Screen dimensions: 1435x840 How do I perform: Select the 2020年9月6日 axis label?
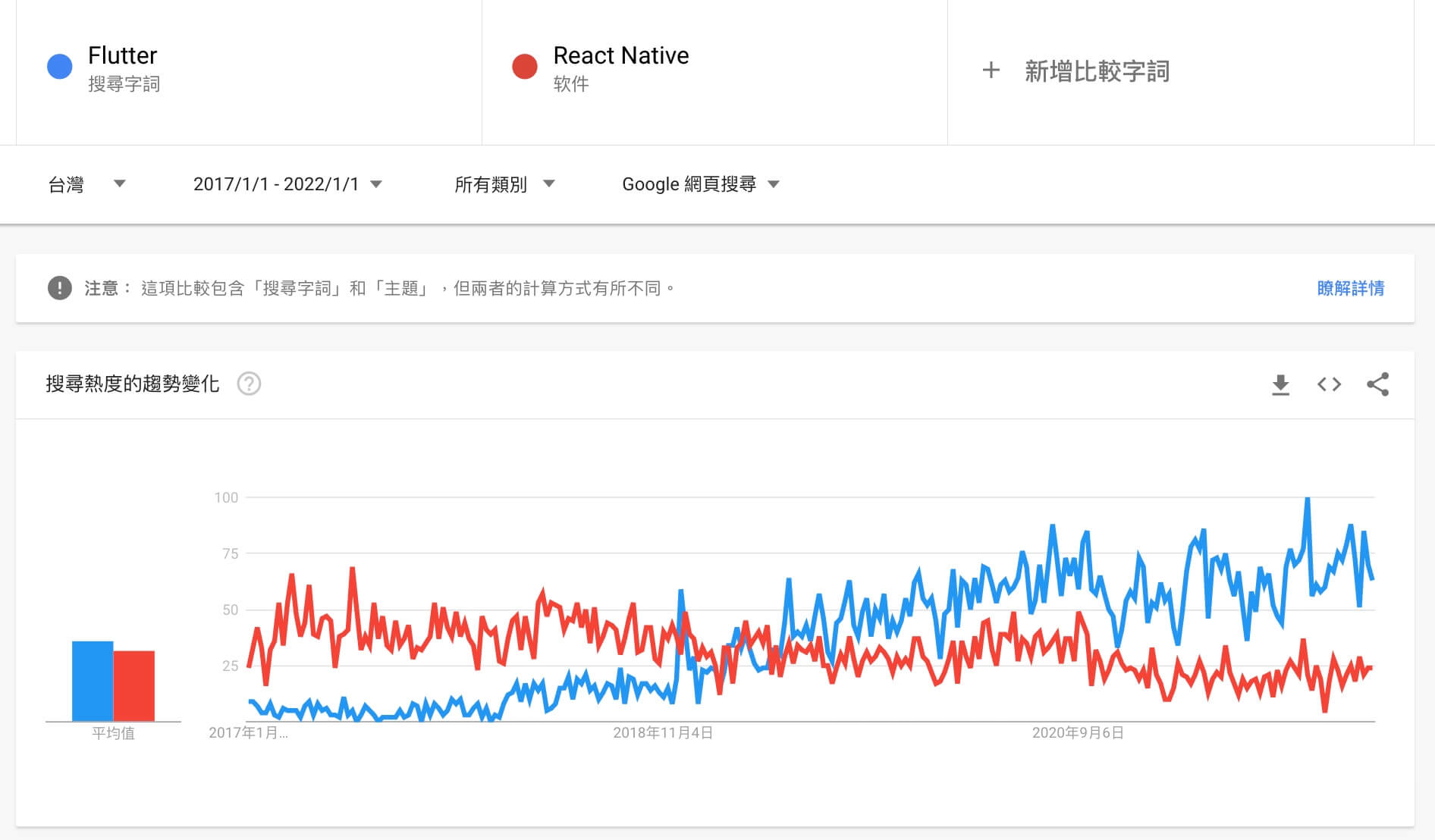1078,733
